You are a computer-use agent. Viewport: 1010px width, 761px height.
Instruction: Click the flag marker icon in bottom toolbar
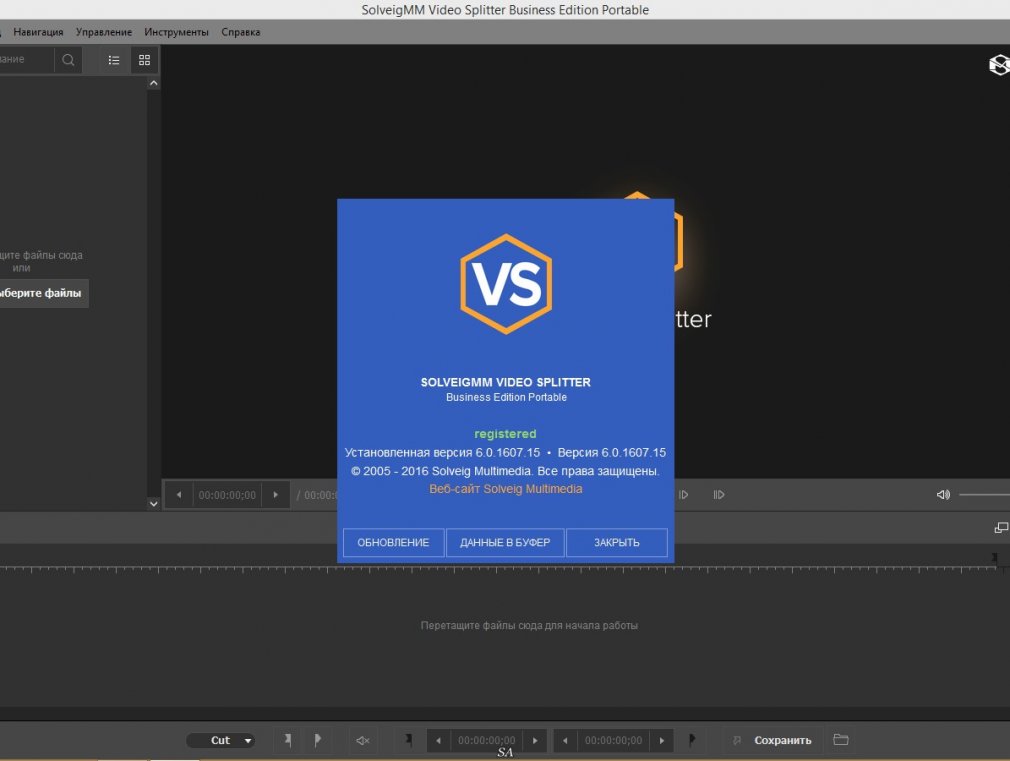click(x=318, y=740)
